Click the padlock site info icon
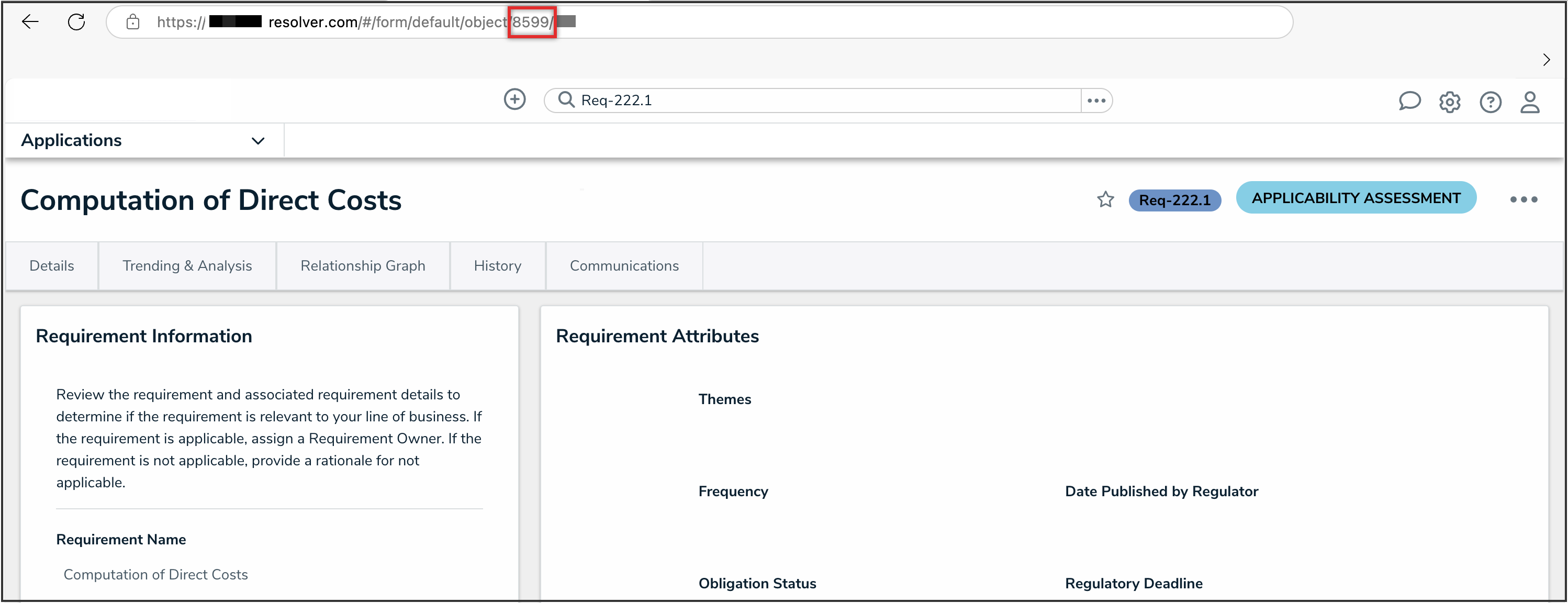Image resolution: width=1568 pixels, height=603 pixels. (x=133, y=23)
